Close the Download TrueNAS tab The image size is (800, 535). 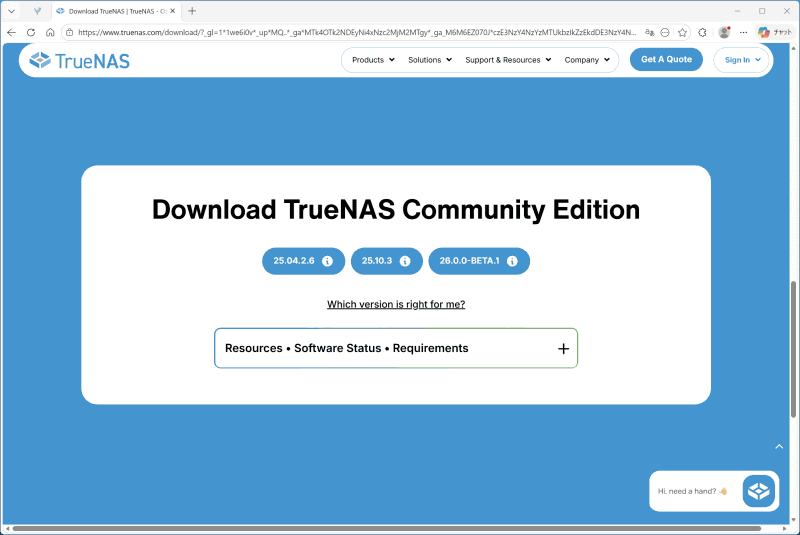click(172, 11)
